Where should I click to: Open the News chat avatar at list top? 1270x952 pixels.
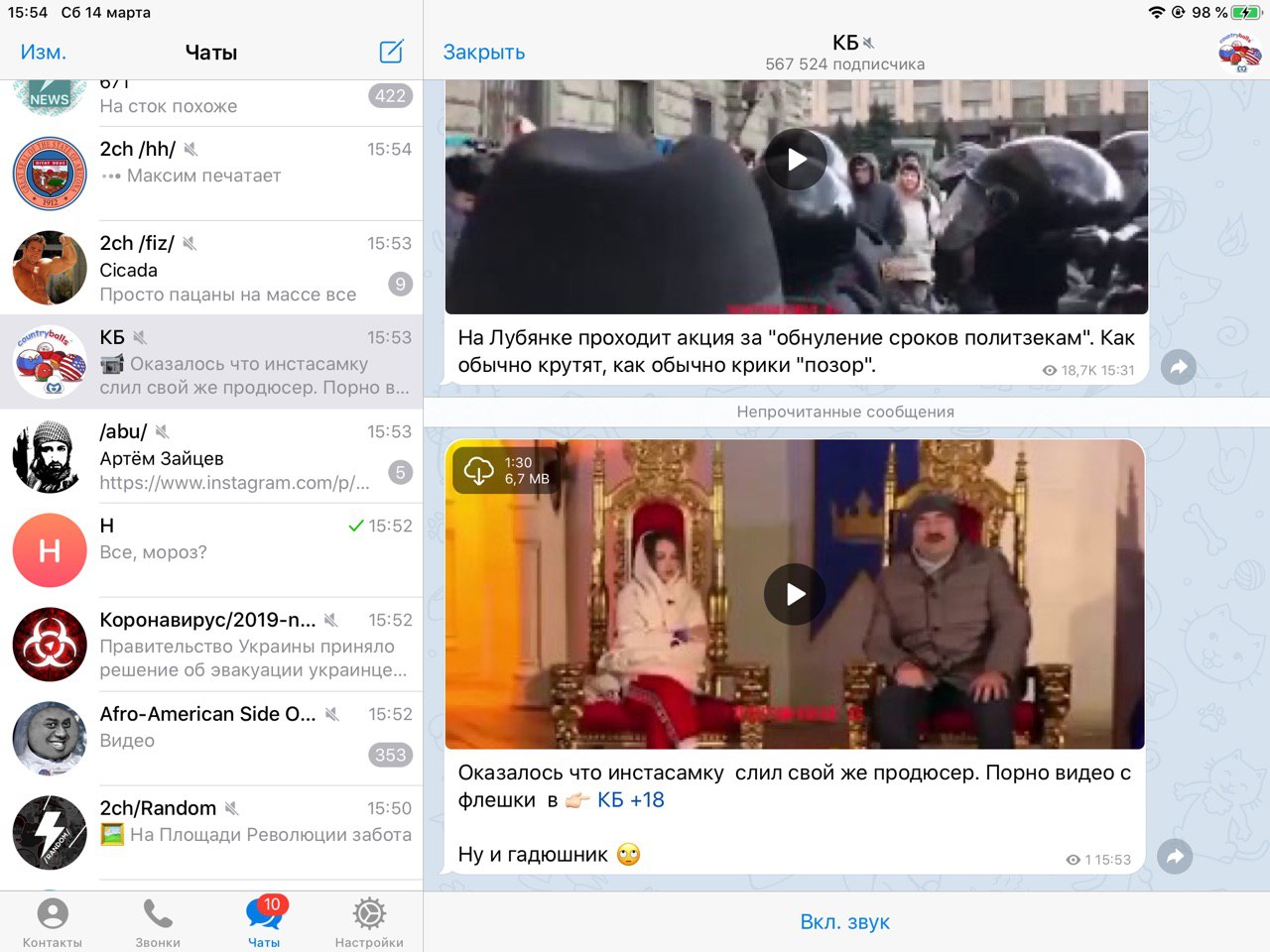coord(50,95)
